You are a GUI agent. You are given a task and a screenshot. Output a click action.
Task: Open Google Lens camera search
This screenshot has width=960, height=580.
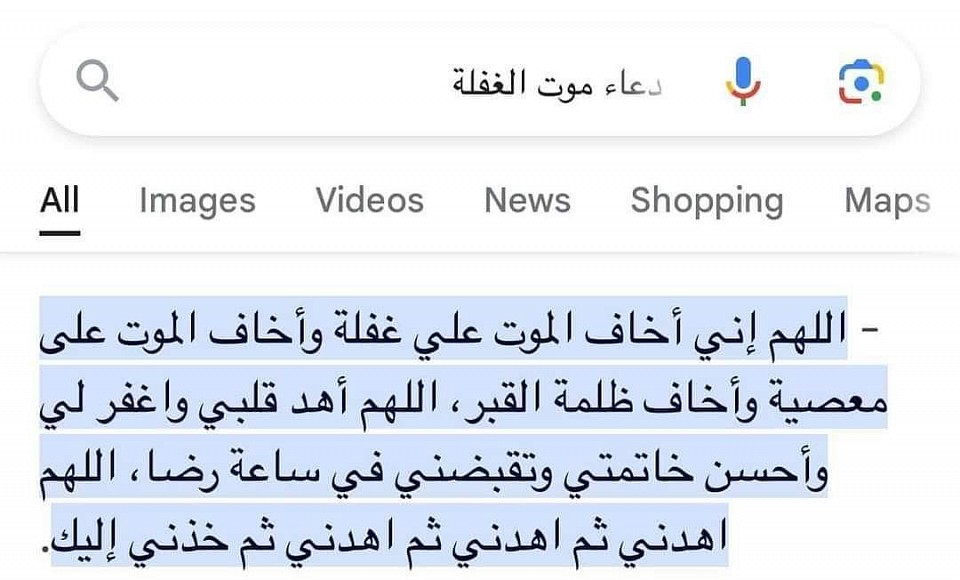[x=860, y=81]
